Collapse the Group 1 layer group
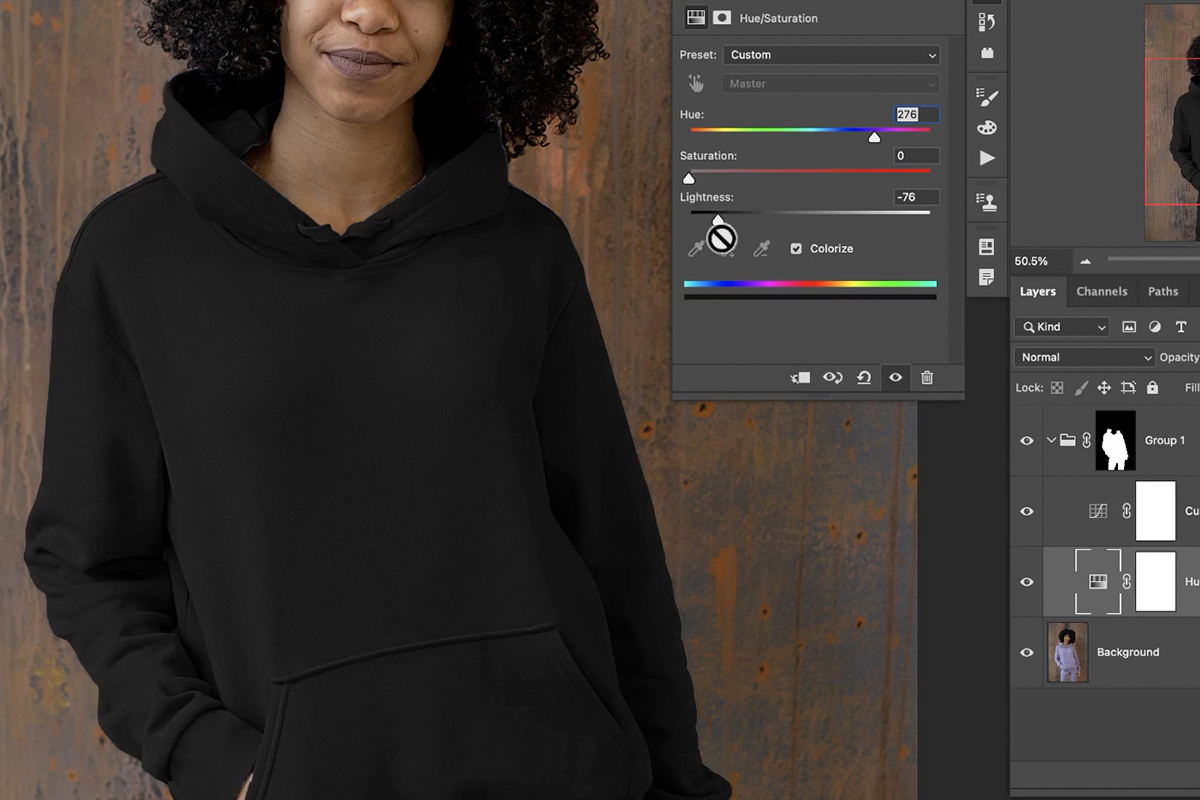Image resolution: width=1200 pixels, height=800 pixels. 1050,440
